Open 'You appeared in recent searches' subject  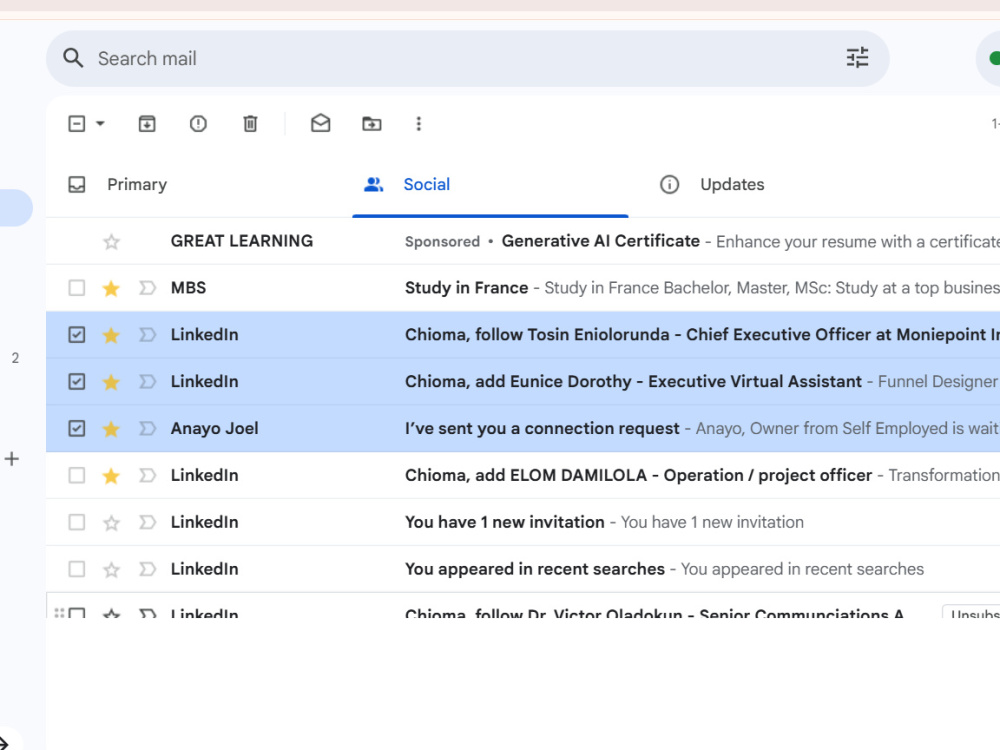(534, 569)
